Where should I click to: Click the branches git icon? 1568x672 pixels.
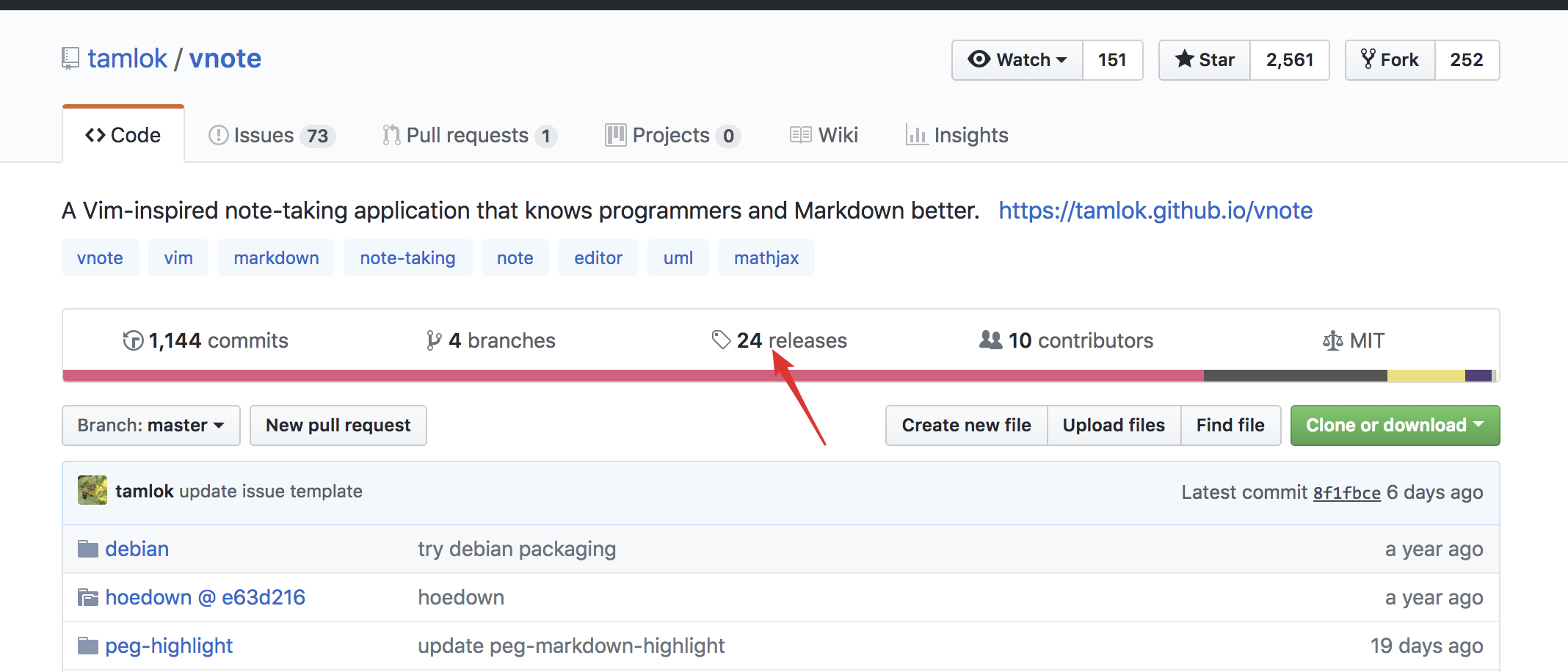pos(434,340)
